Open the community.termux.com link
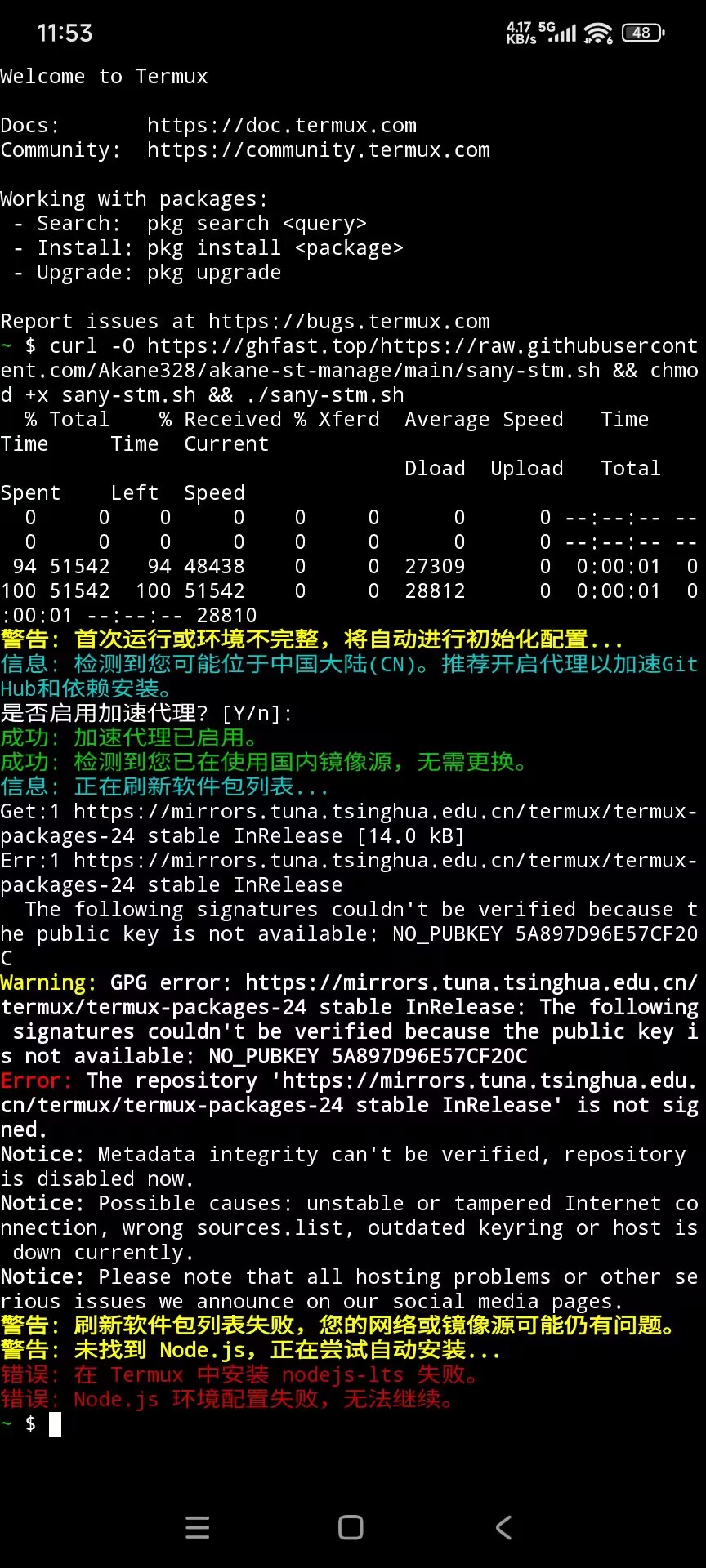Viewport: 706px width, 1568px height. tap(318, 150)
